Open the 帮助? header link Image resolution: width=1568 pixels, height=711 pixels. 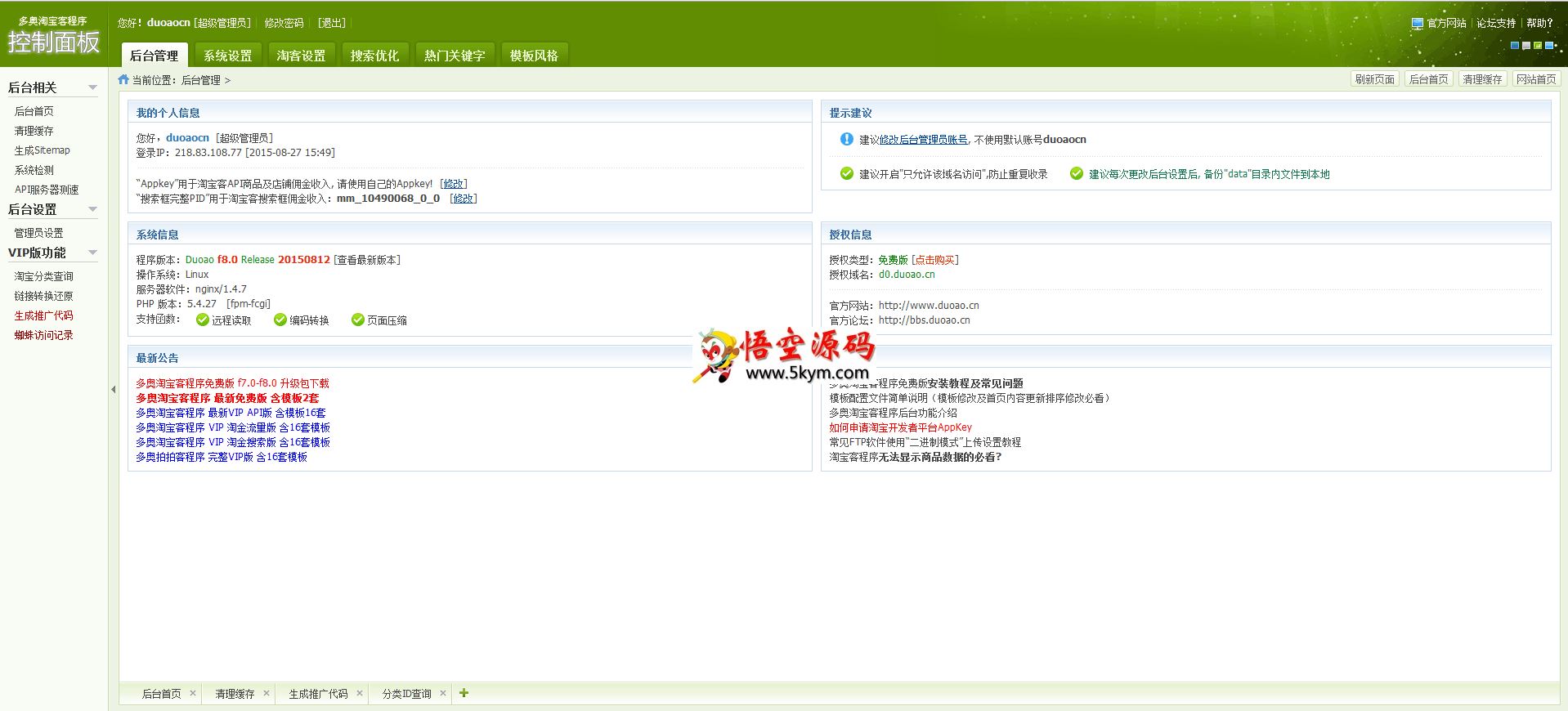tap(1539, 23)
